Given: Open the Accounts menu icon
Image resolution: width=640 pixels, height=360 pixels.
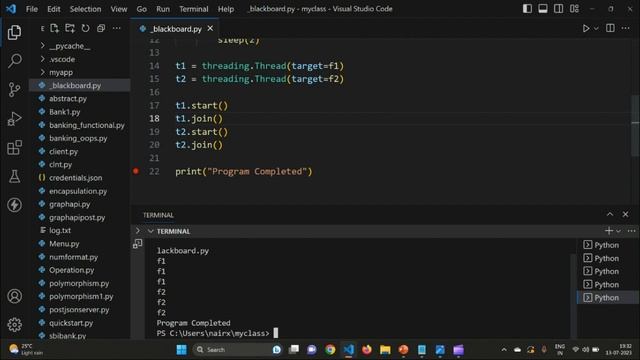Looking at the screenshot, I should [x=14, y=296].
